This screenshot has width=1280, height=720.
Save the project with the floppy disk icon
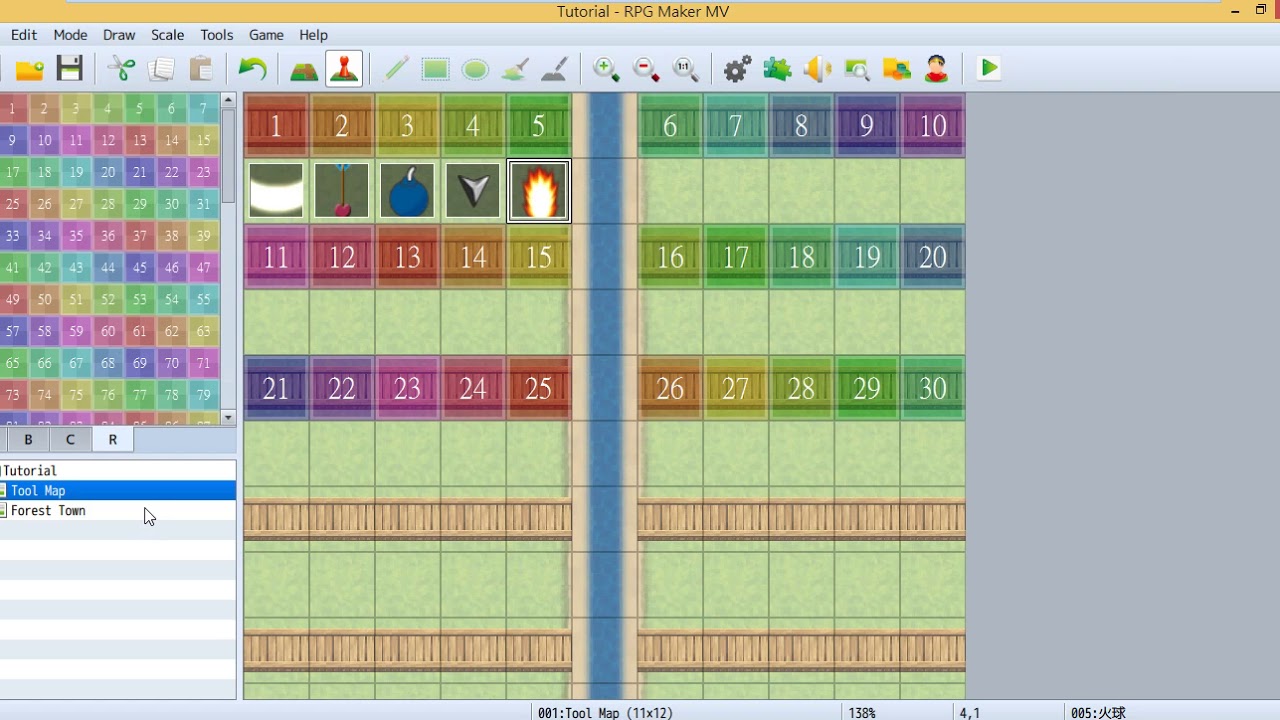[x=69, y=69]
